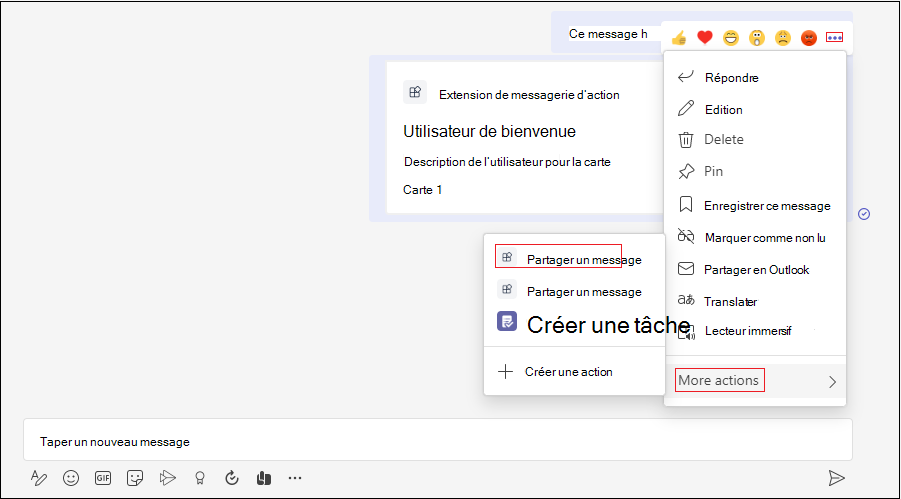Click Description de l'utilisateur pour la carte
Viewport: 901px width, 499px height.
pos(507,162)
